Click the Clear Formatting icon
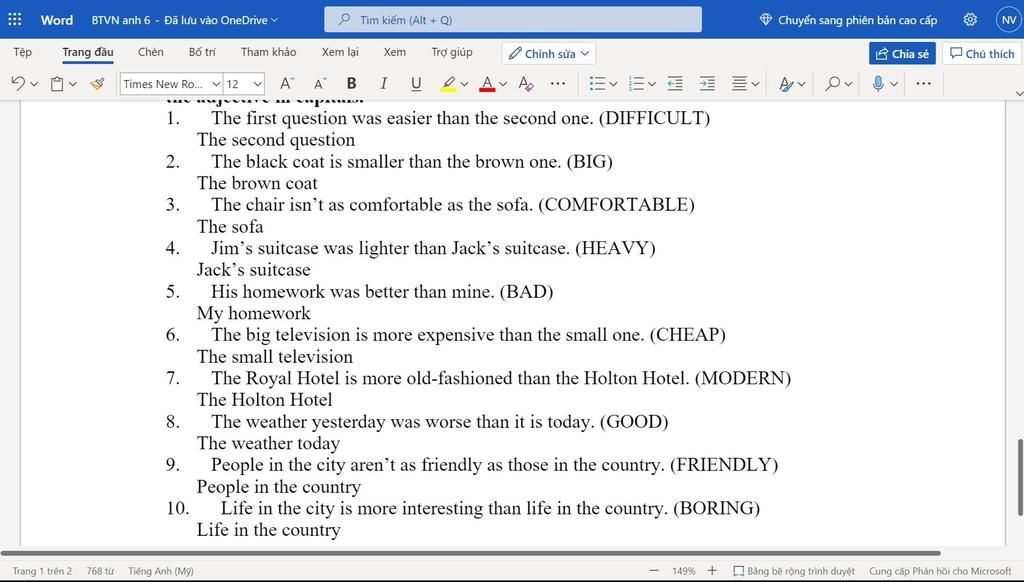 click(x=526, y=84)
